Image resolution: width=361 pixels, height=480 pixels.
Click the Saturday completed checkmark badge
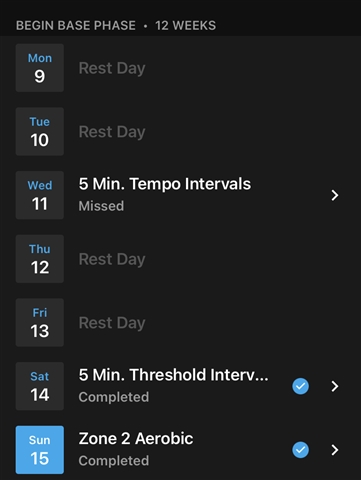coord(300,386)
